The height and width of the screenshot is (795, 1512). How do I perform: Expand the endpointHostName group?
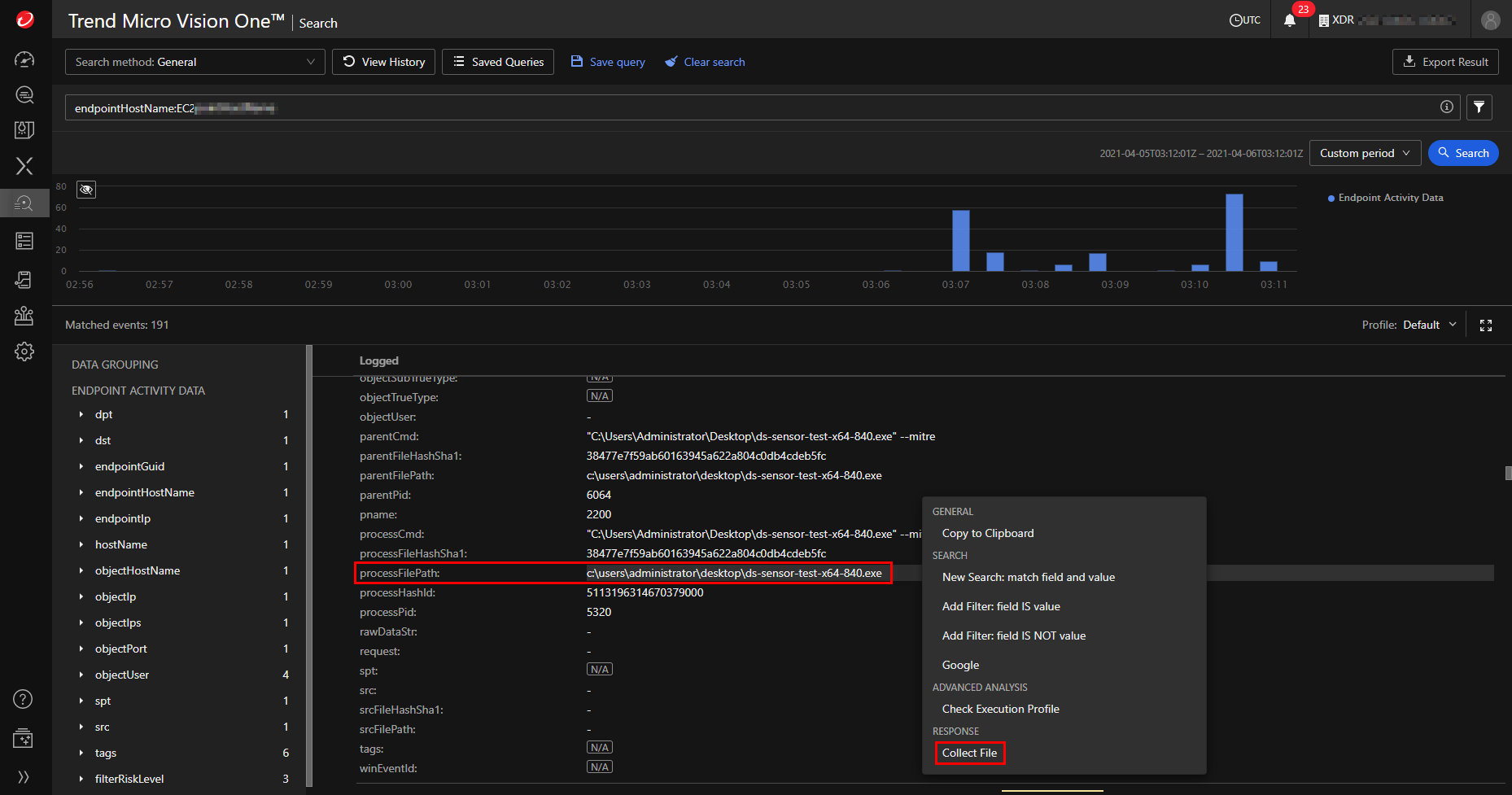click(81, 492)
